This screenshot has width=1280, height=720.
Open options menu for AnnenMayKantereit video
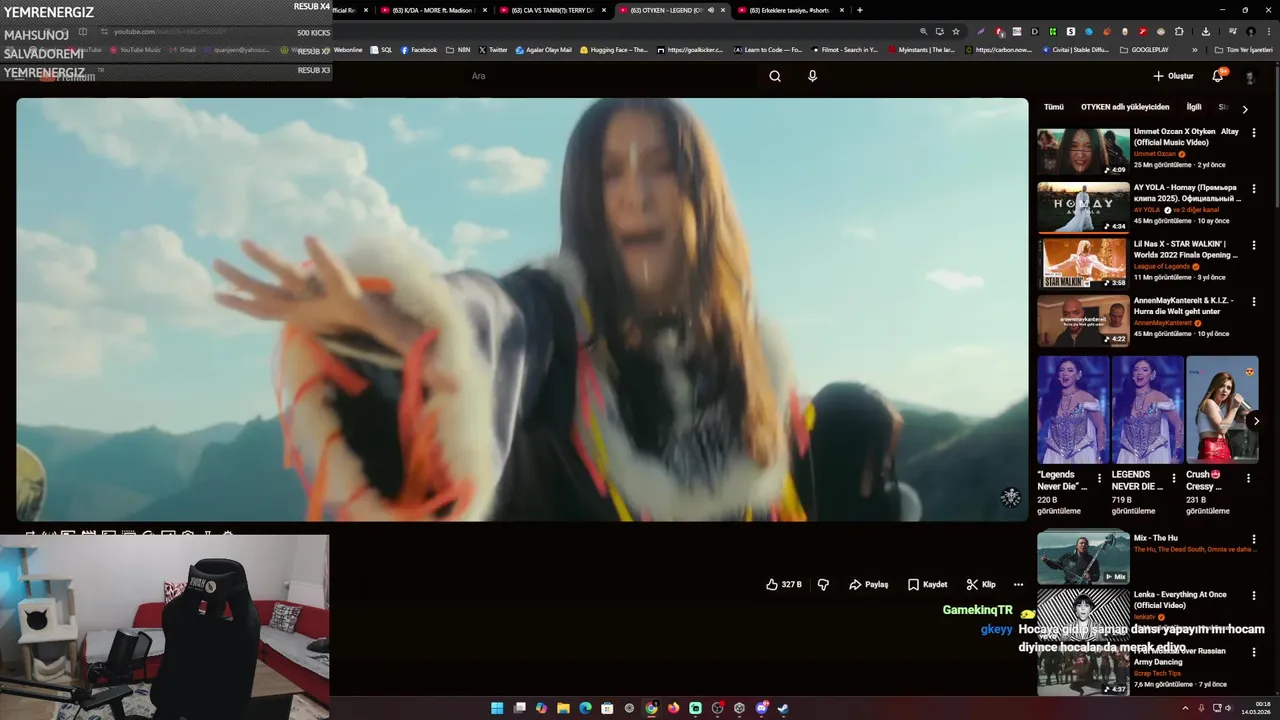(1254, 301)
